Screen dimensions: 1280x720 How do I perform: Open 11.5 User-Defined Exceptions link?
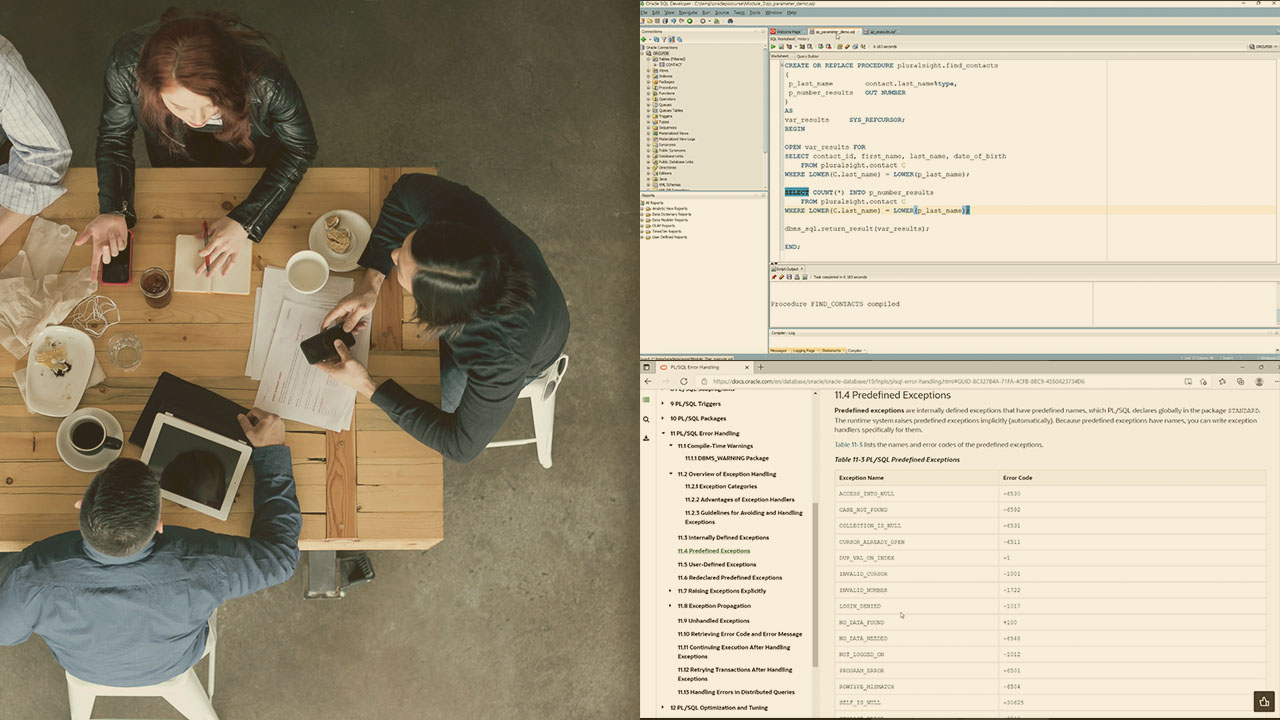point(716,564)
